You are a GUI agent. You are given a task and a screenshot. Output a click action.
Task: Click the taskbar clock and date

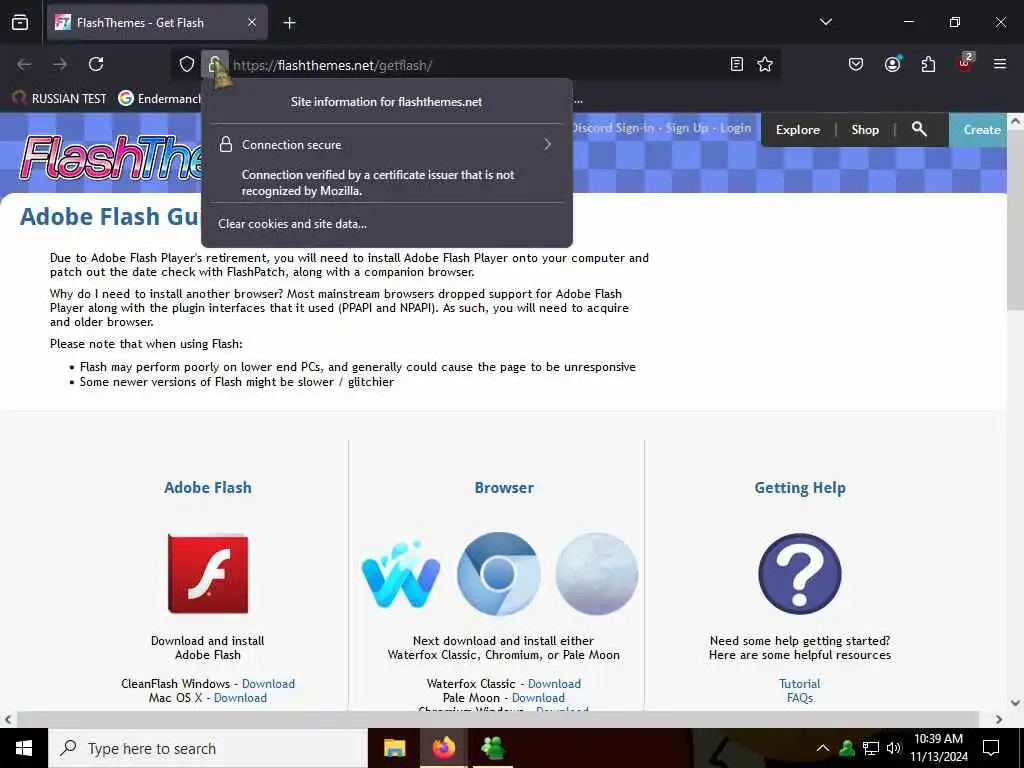(x=938, y=748)
